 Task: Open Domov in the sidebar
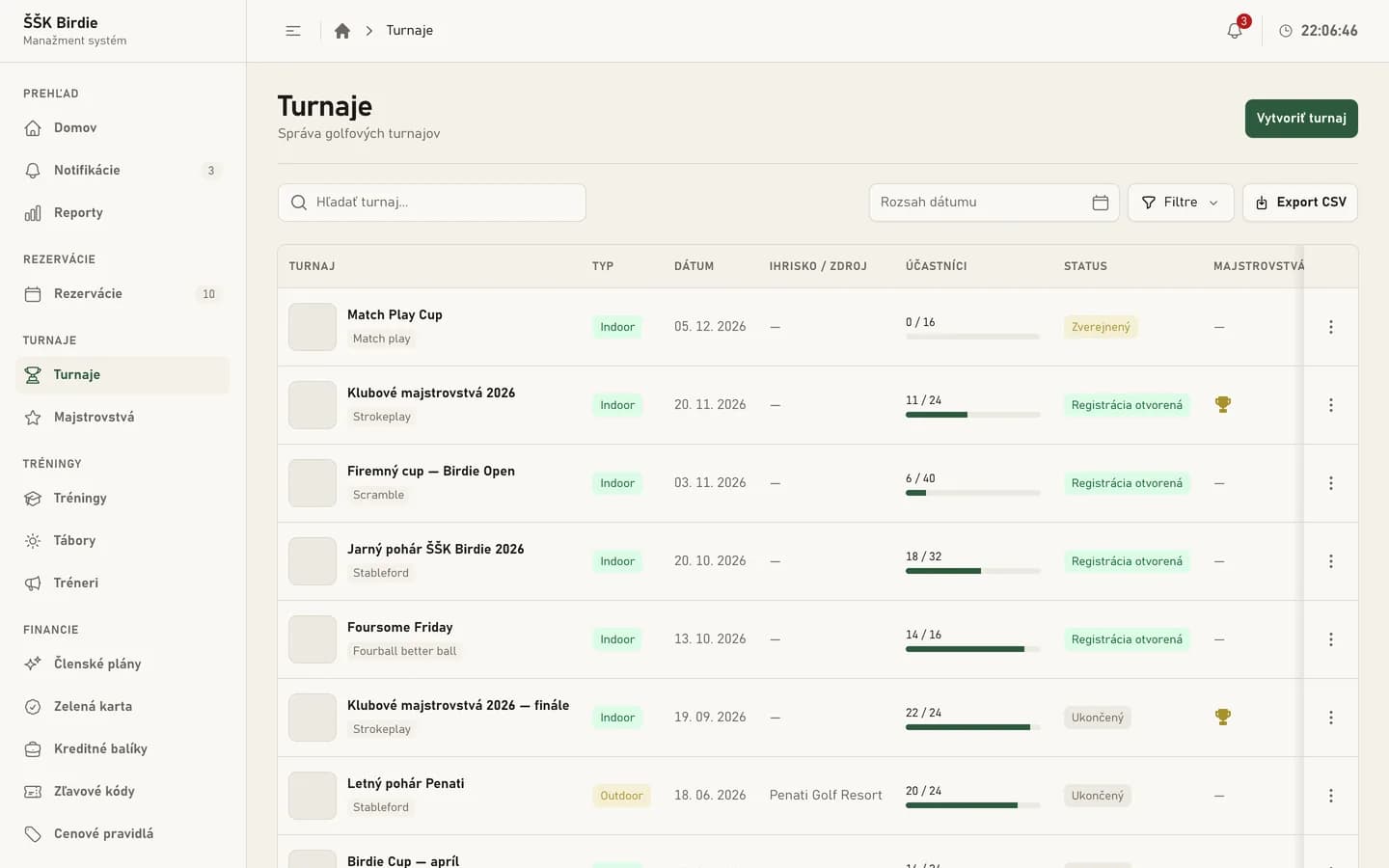(123, 128)
